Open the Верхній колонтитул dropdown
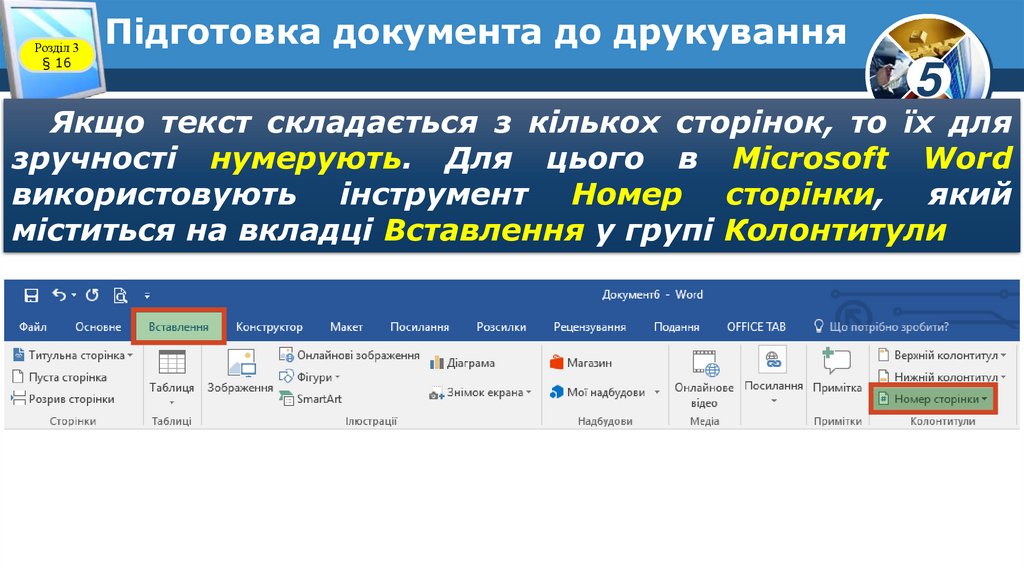 (942, 355)
